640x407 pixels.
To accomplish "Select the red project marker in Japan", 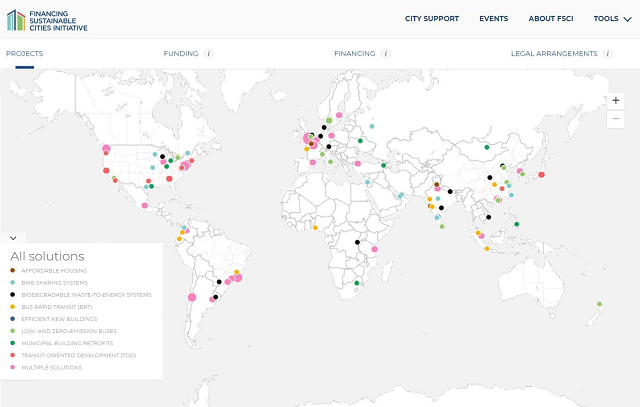I will pyautogui.click(x=541, y=175).
